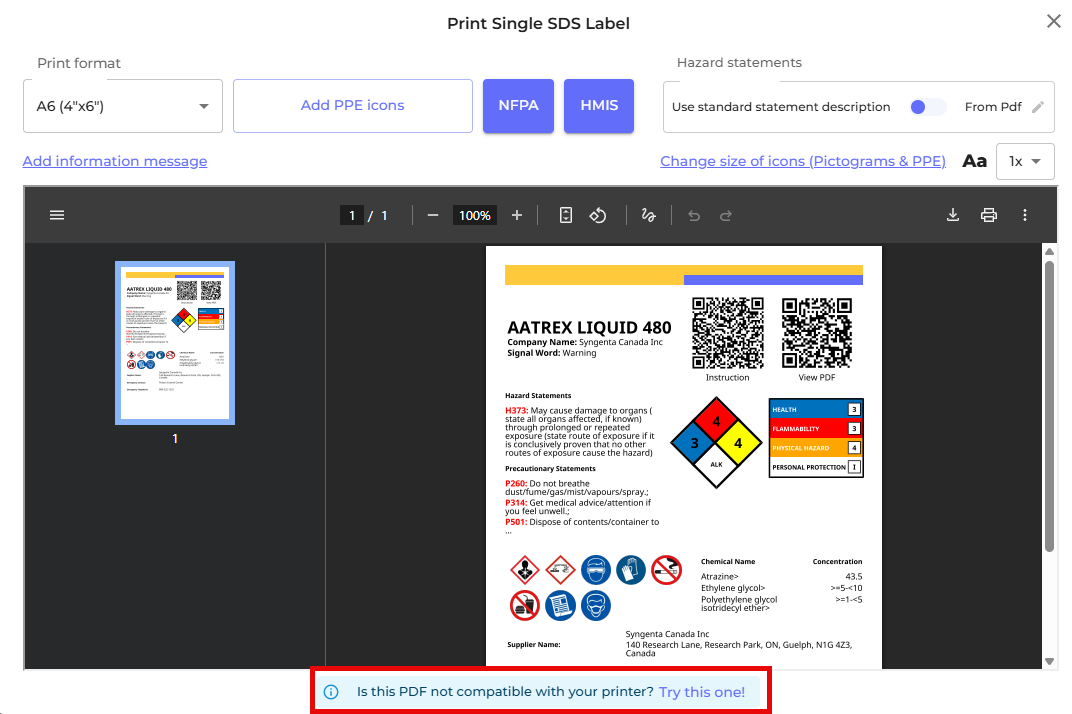The width and height of the screenshot is (1072, 714).
Task: Toggle the HMIS button
Action: click(599, 106)
